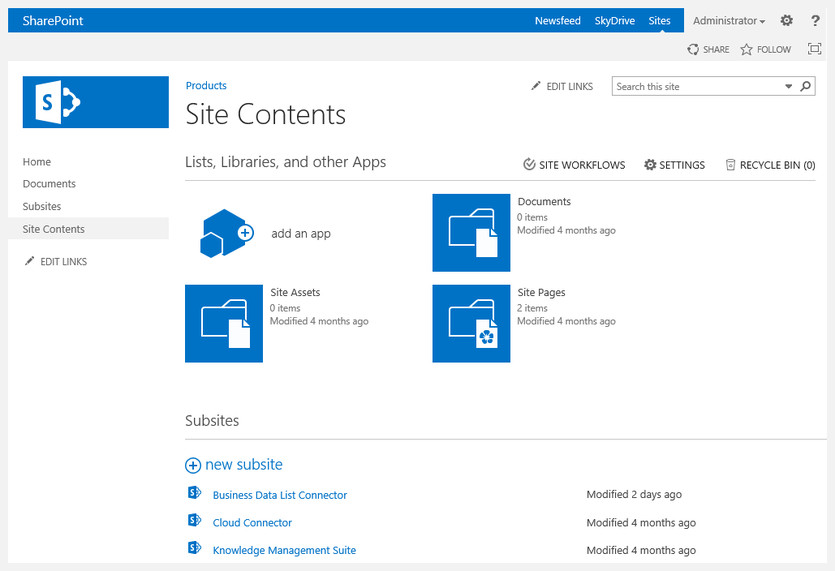Toggle focus on content mode icon
Screen dimensions: 835x571
point(814,49)
